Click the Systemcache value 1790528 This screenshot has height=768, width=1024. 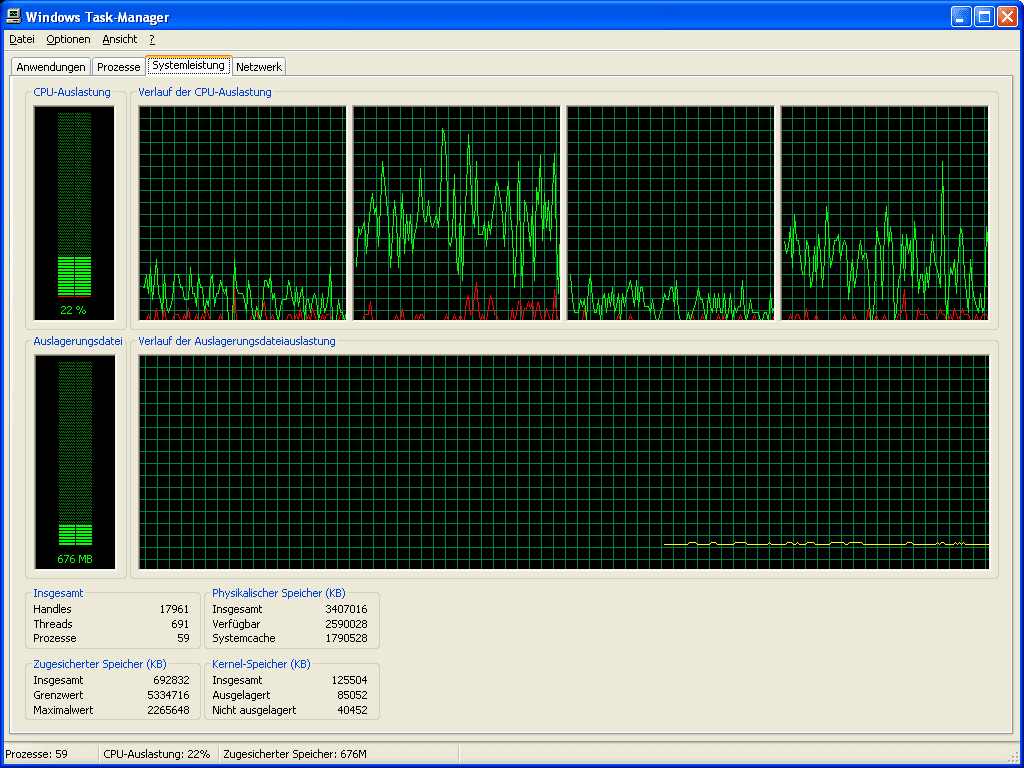click(x=346, y=638)
